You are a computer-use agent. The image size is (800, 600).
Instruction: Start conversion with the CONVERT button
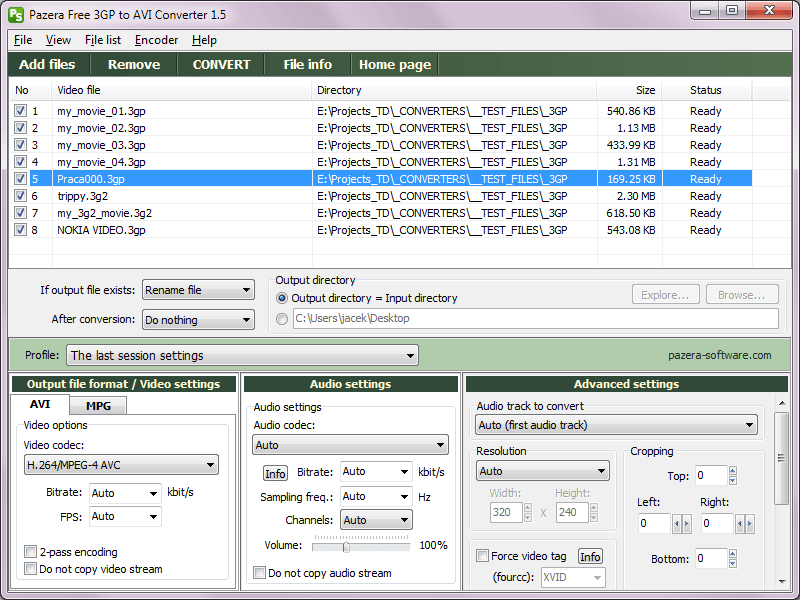(x=220, y=64)
